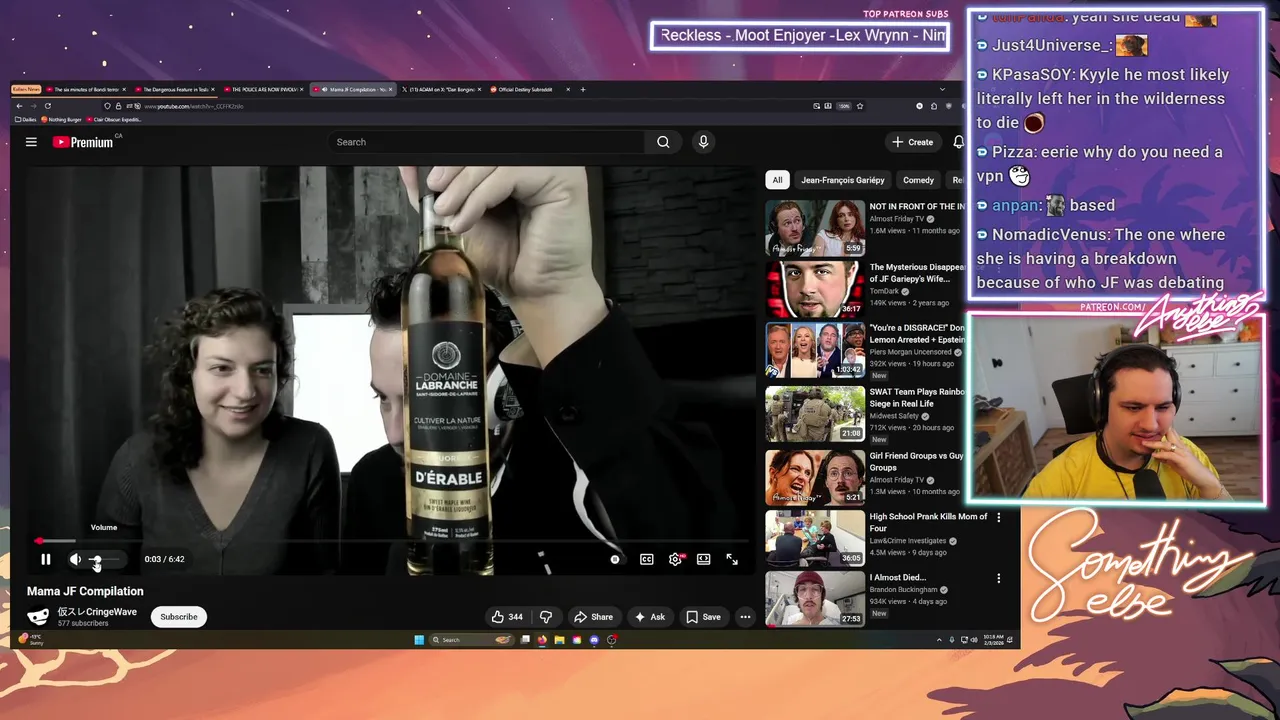Image resolution: width=1280 pixels, height=720 pixels.
Task: Save the video to playlist
Action: click(703, 617)
